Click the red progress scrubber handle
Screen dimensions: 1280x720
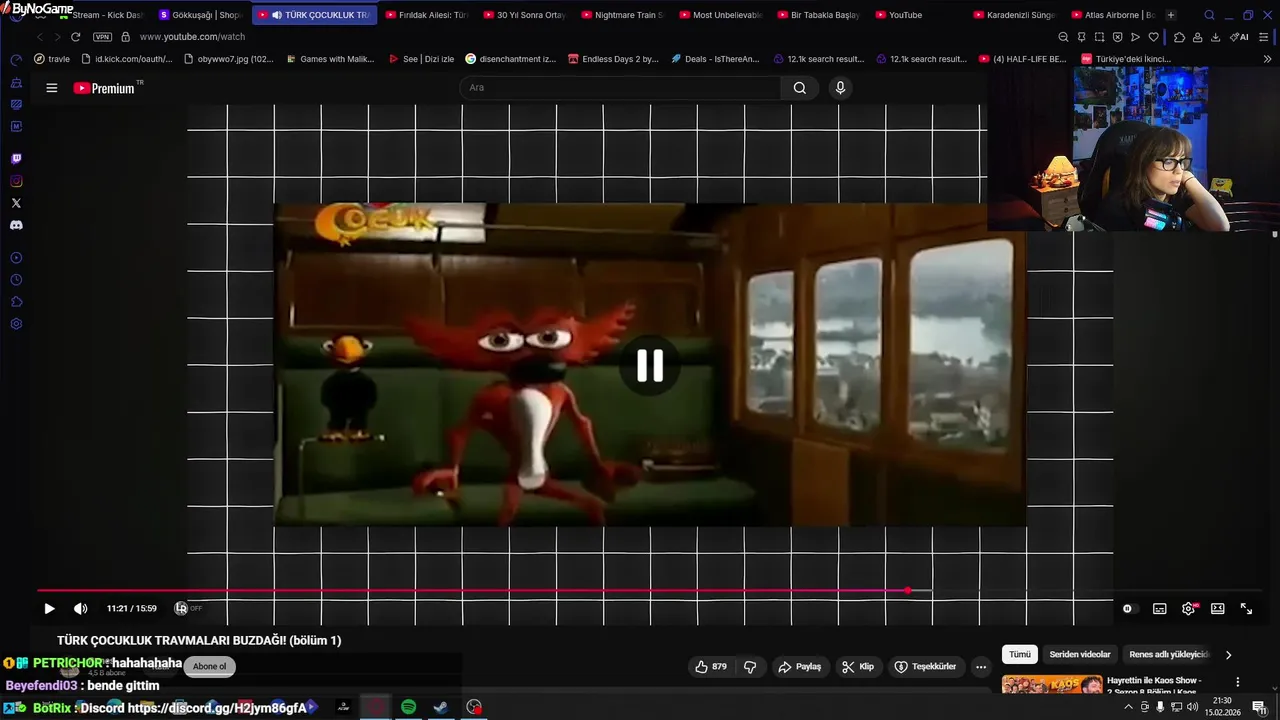click(x=908, y=590)
